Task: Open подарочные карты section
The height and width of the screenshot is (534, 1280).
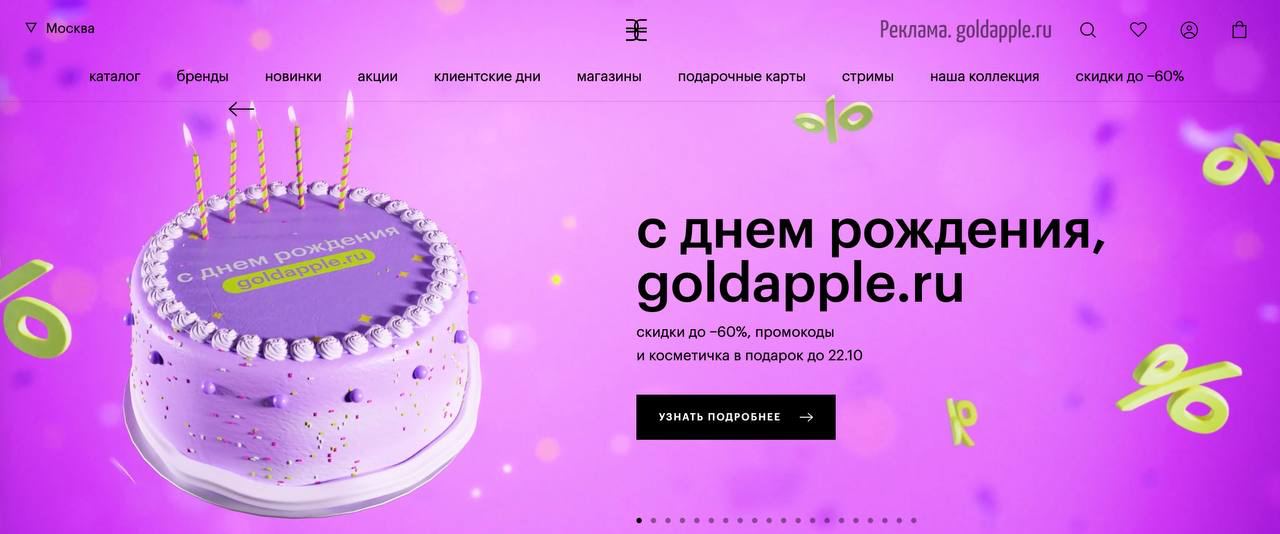Action: coord(742,76)
